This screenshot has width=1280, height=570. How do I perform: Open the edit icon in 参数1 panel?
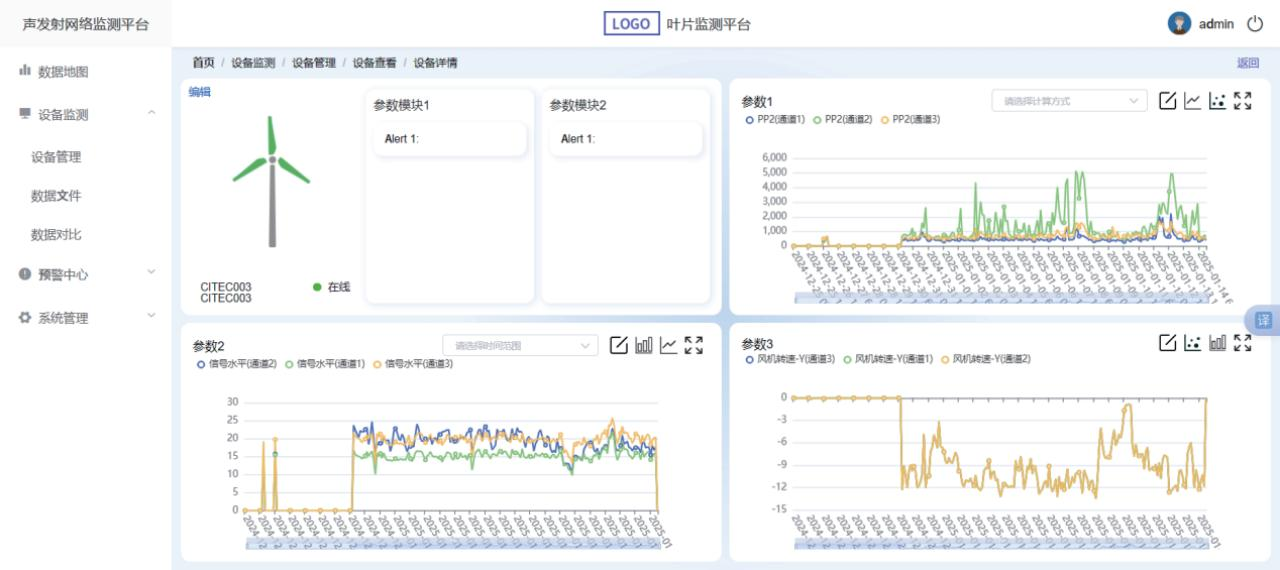click(x=1167, y=100)
